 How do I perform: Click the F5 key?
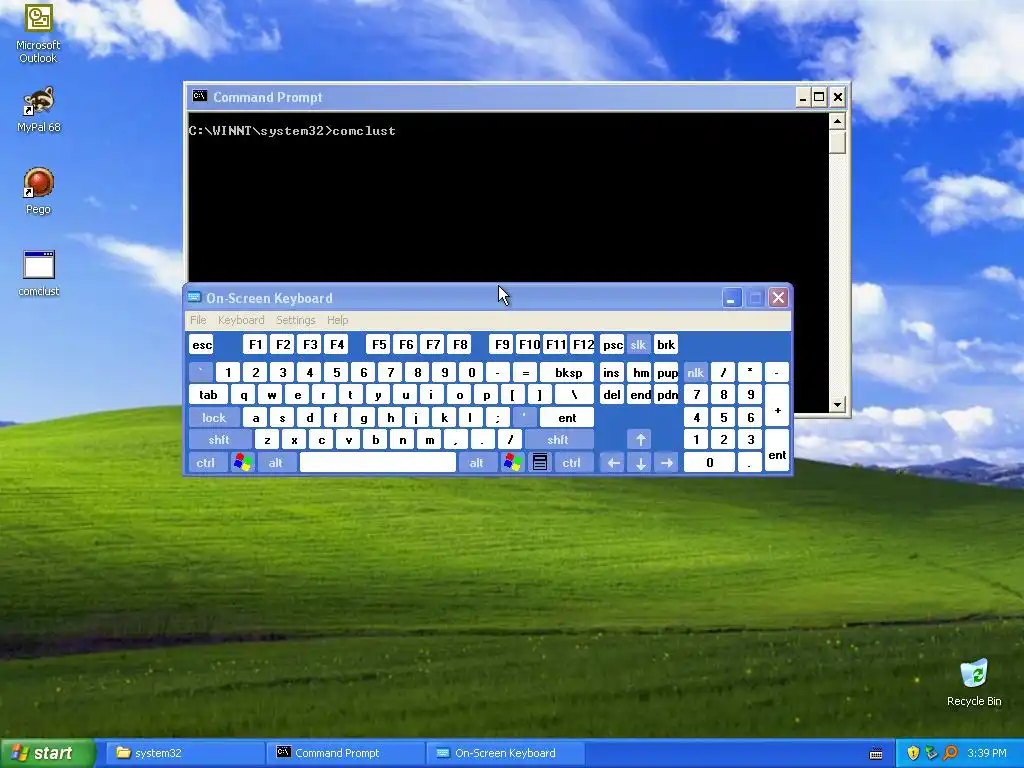pyautogui.click(x=378, y=345)
